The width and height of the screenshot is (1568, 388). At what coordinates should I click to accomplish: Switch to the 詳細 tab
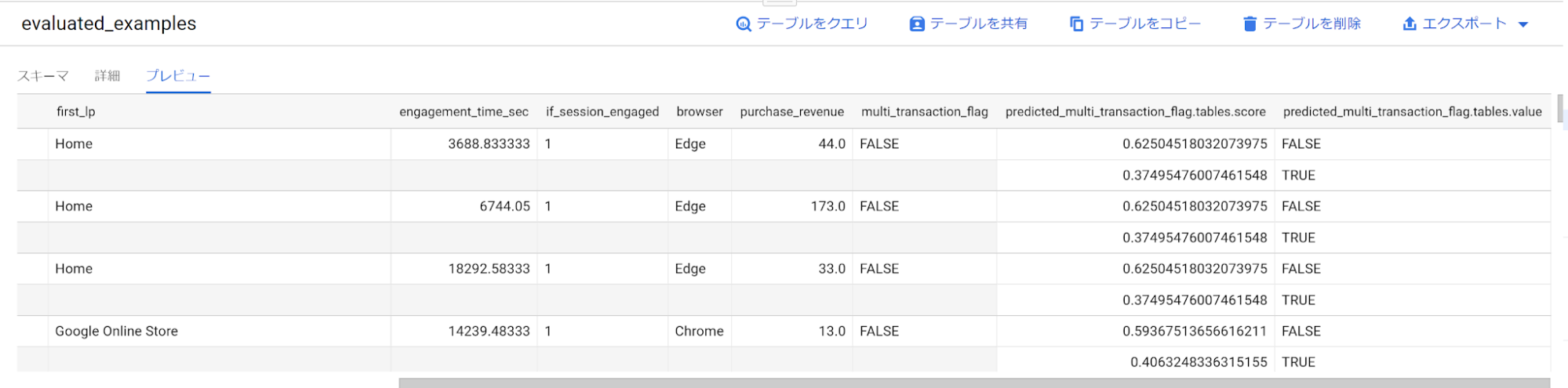(x=107, y=76)
